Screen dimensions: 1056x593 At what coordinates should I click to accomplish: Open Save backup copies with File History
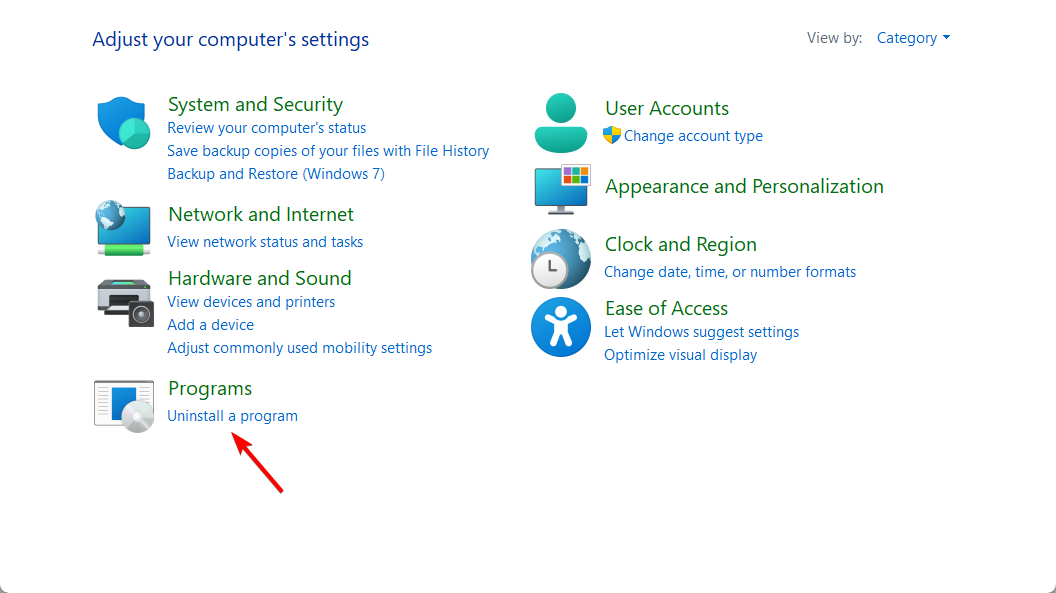coord(328,151)
